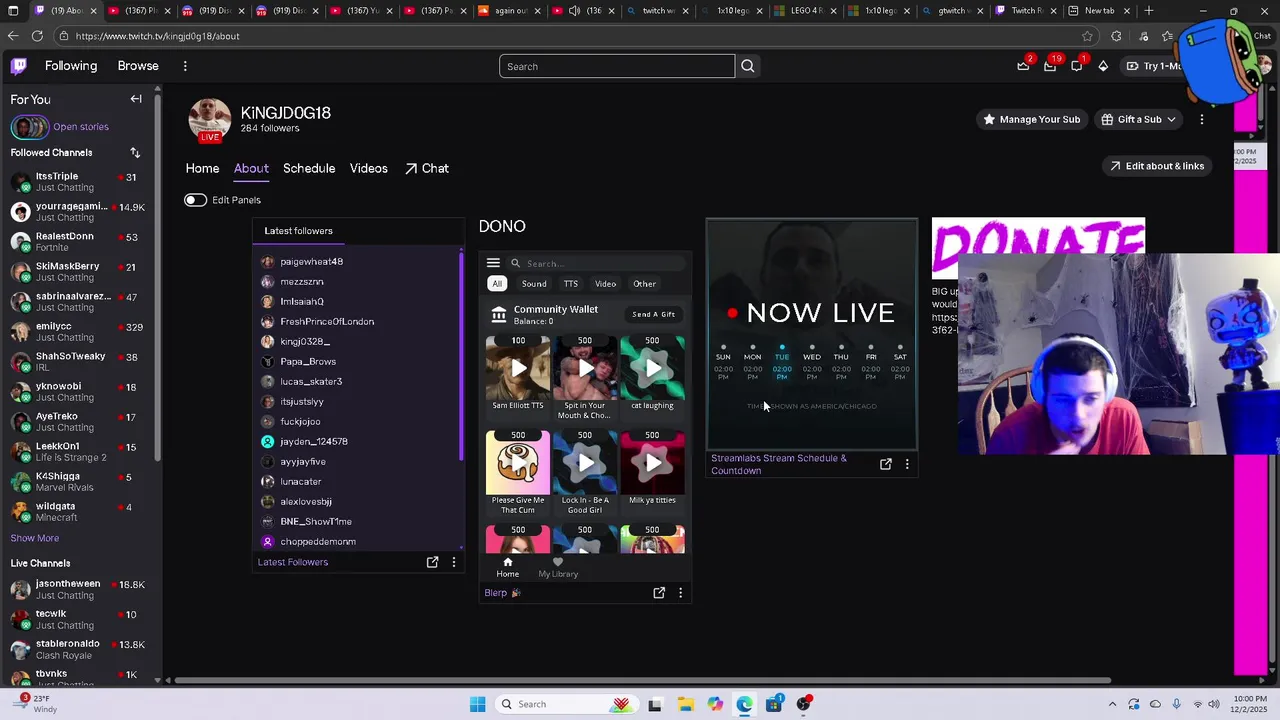
Task: Reload the page in browser
Action: pos(37,36)
